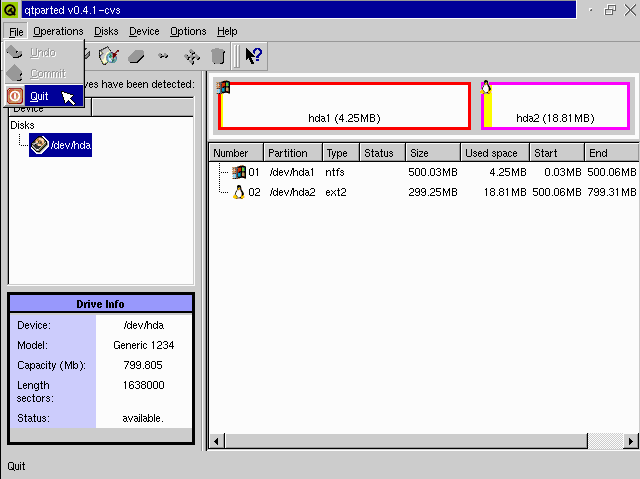Click the End column header
The width and height of the screenshot is (640, 479).
click(611, 153)
